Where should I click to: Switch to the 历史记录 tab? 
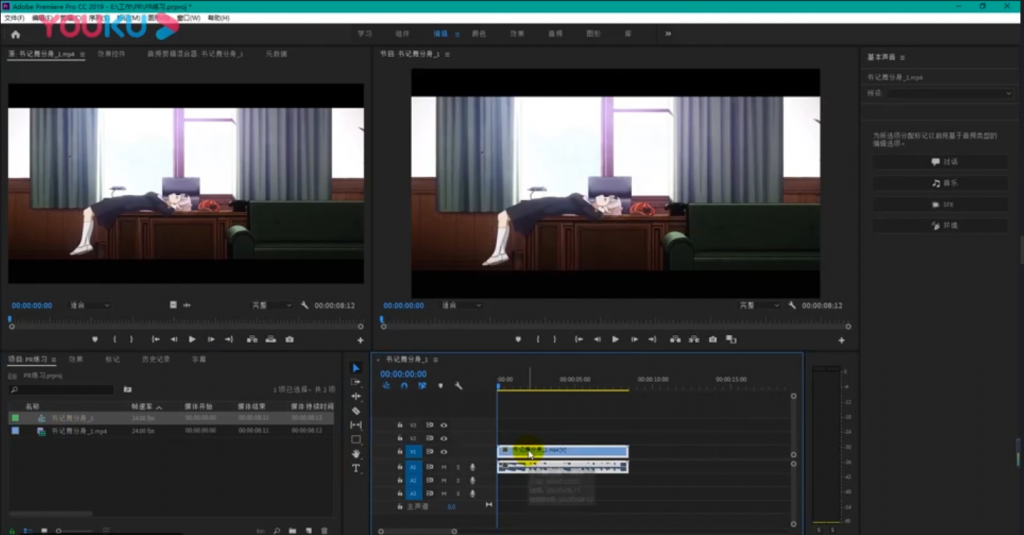(155, 359)
